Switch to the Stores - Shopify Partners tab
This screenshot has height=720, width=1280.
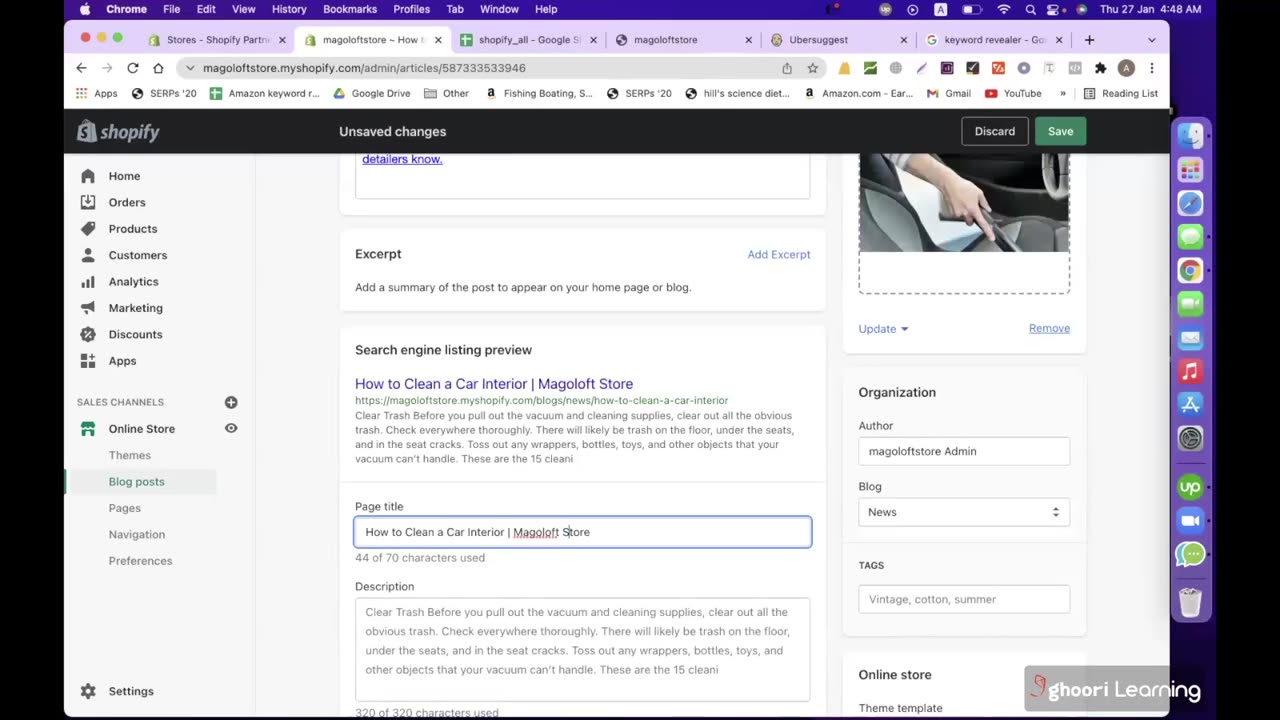coord(217,40)
